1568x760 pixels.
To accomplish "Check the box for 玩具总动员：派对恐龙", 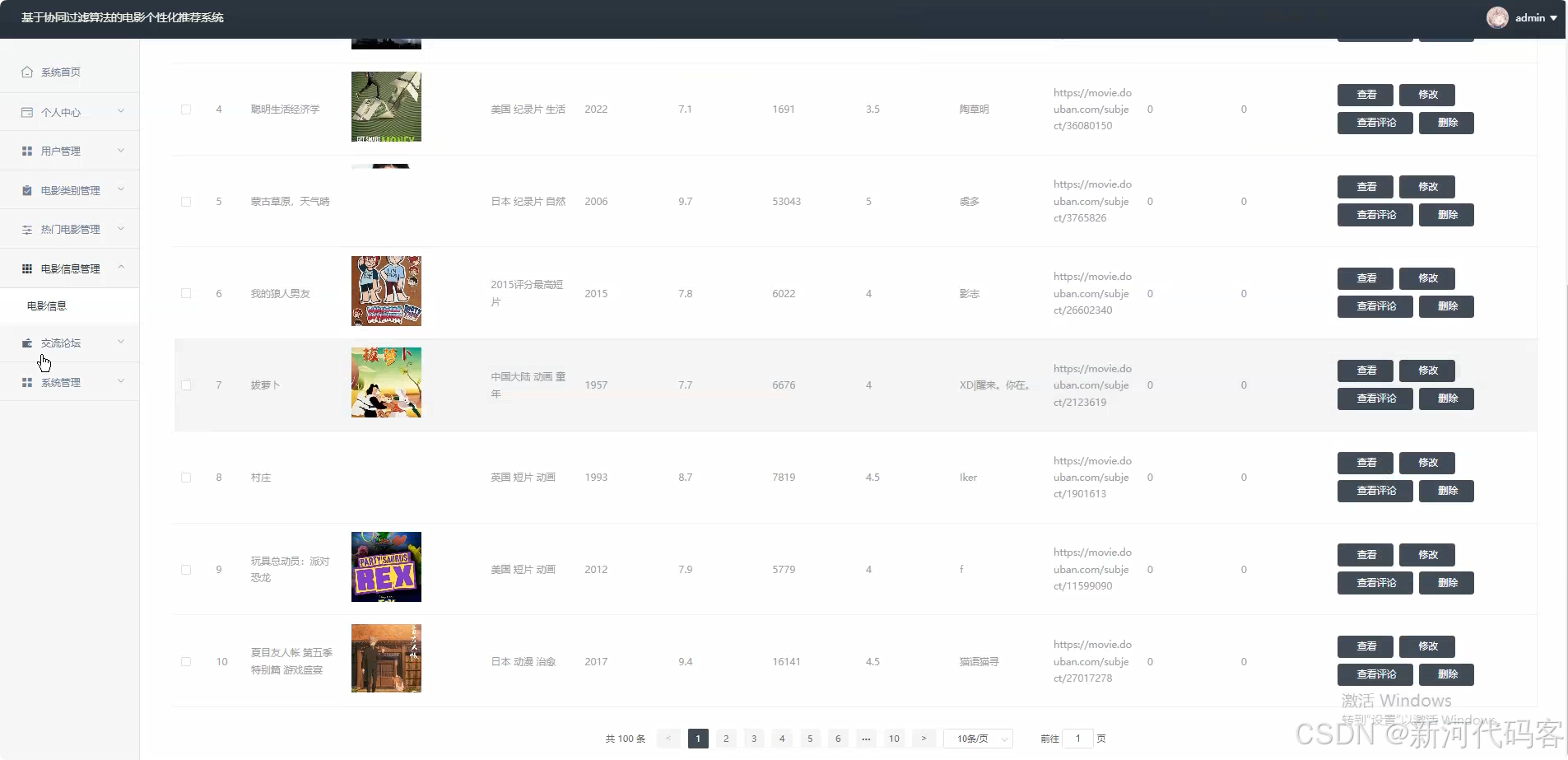I will [186, 570].
